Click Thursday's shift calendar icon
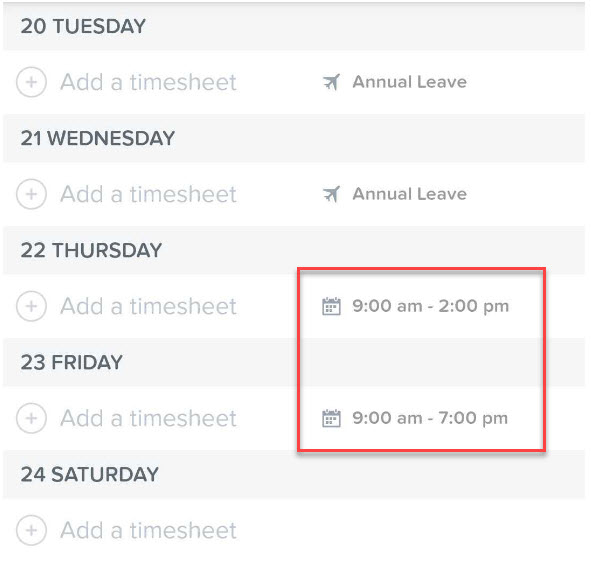 coord(331,306)
